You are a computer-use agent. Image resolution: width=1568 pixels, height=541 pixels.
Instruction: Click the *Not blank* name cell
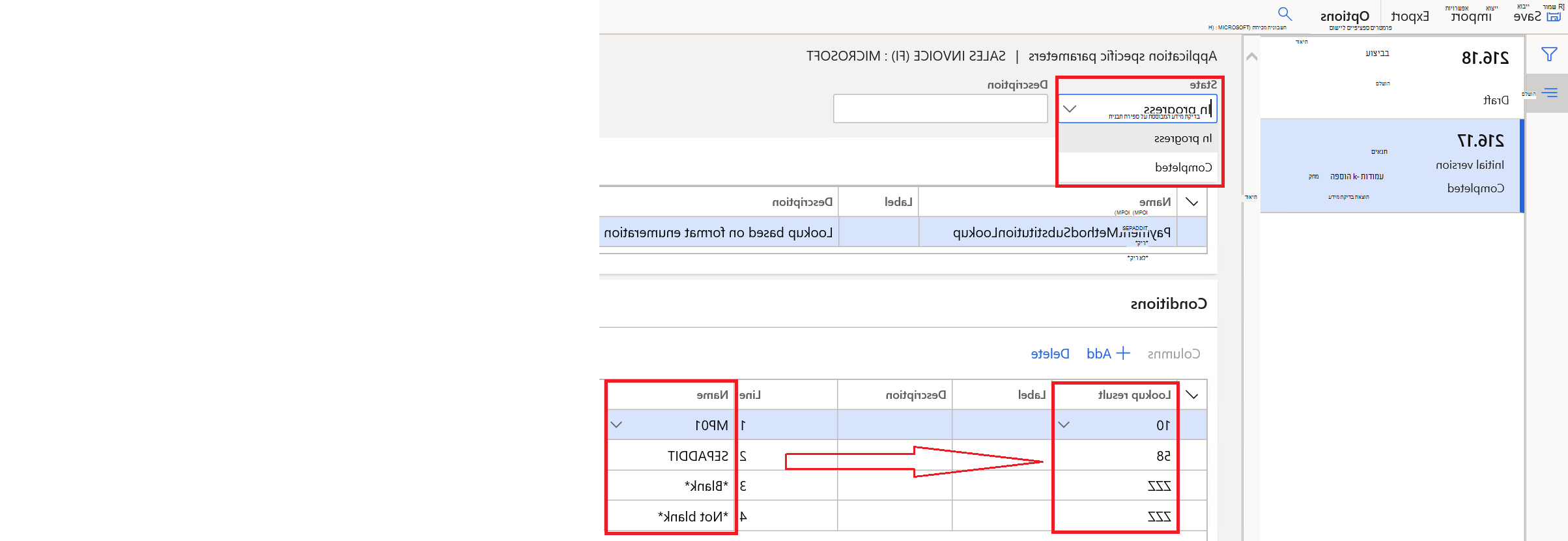tap(671, 516)
